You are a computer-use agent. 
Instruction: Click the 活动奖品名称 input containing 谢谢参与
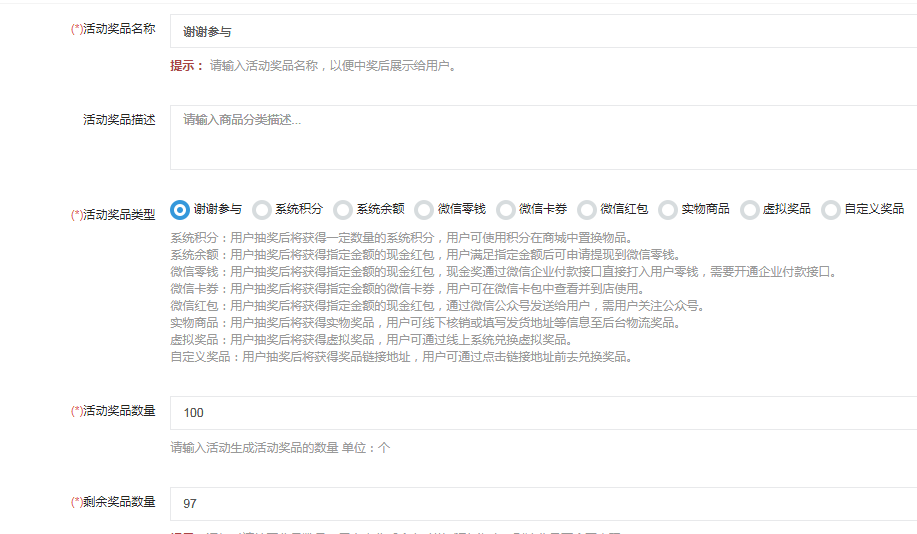coord(543,31)
